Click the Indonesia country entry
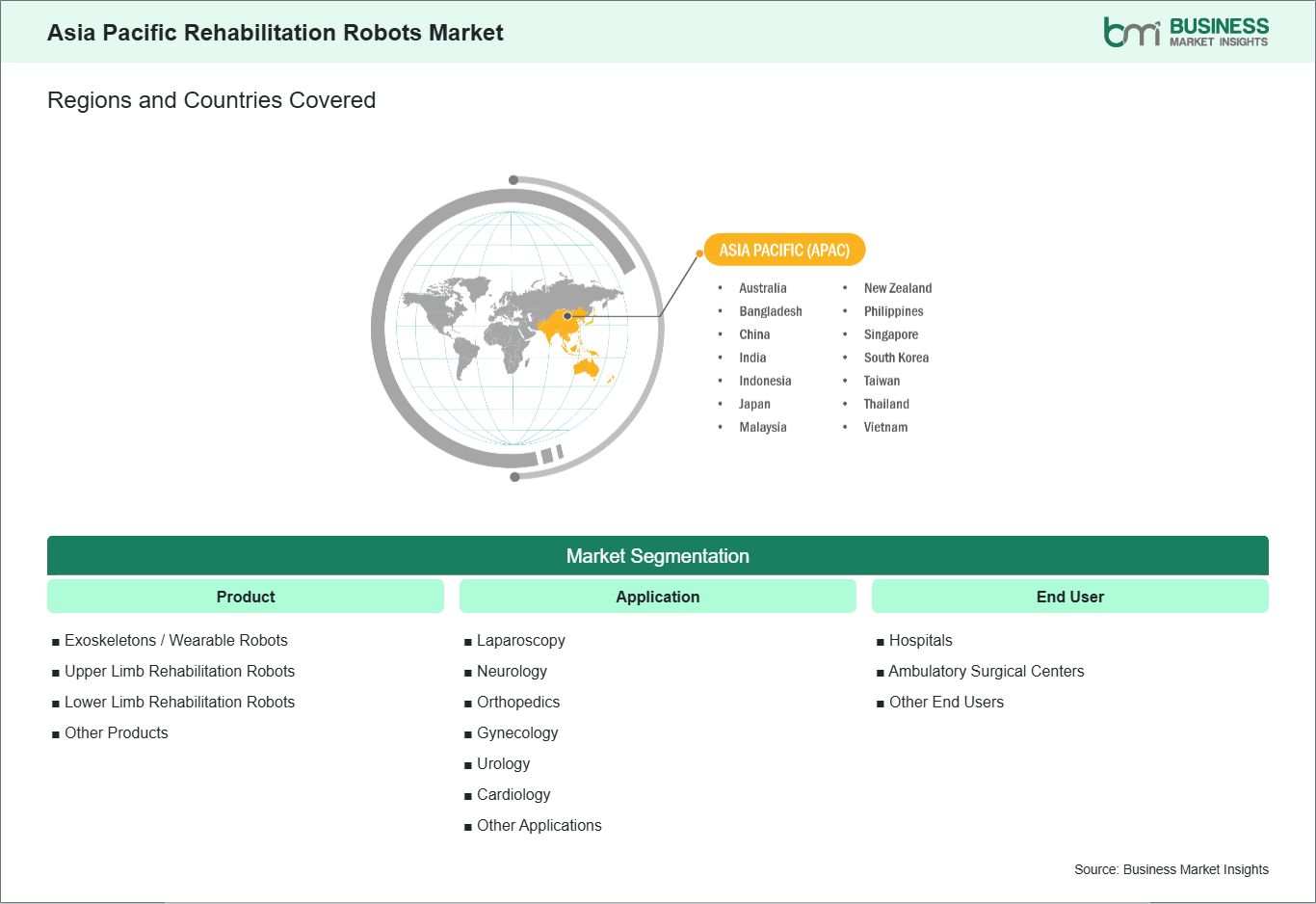Viewport: 1316px width, 904px height. click(765, 381)
